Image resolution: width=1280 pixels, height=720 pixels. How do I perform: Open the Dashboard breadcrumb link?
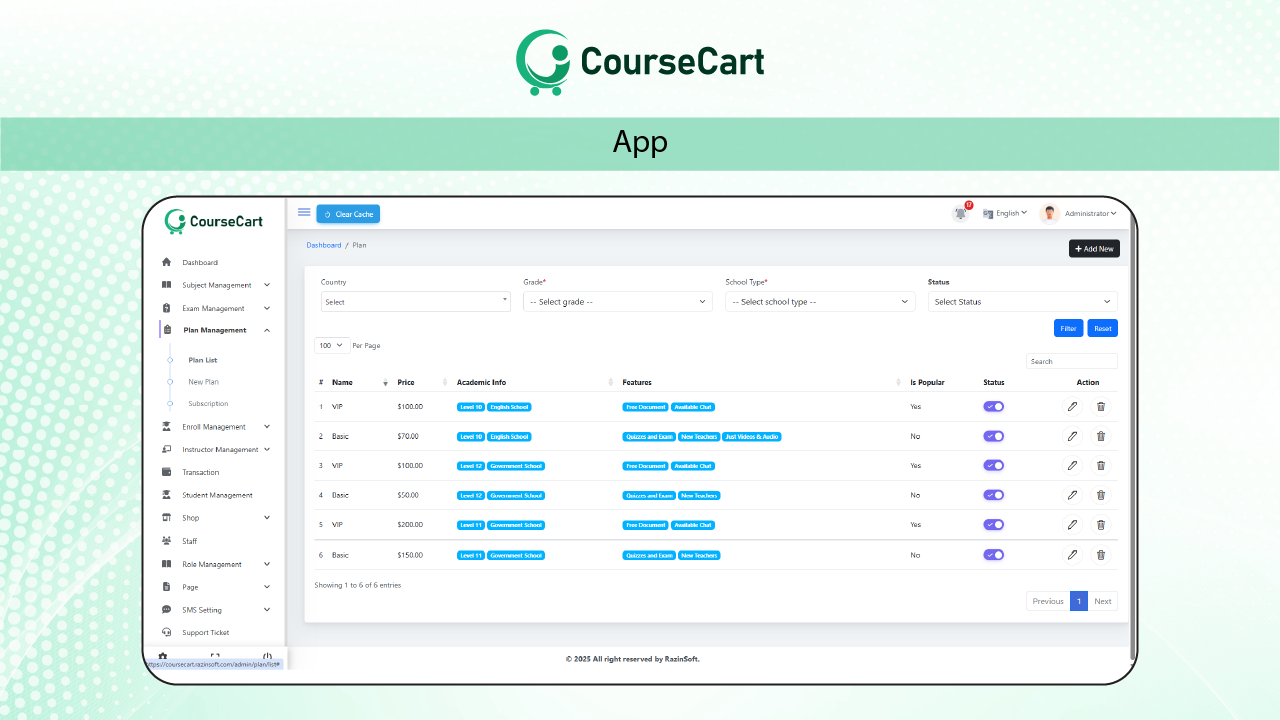click(x=323, y=245)
